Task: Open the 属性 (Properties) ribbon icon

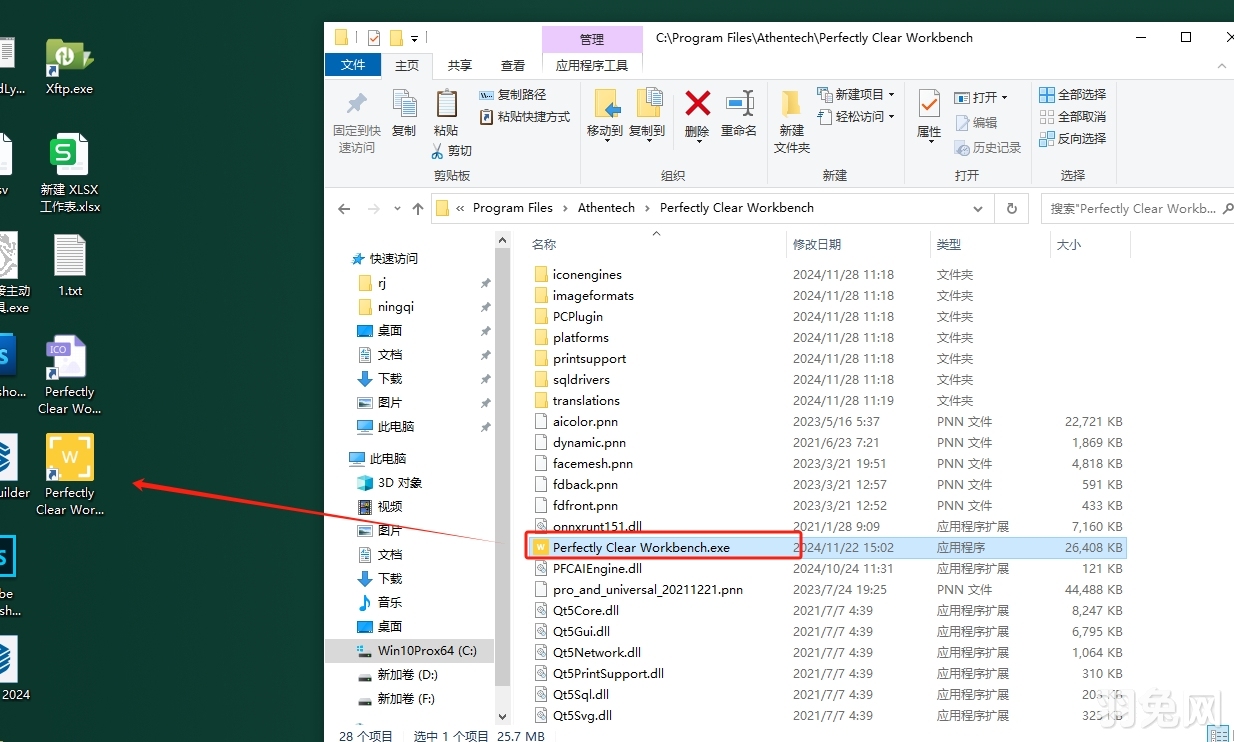Action: point(928,112)
